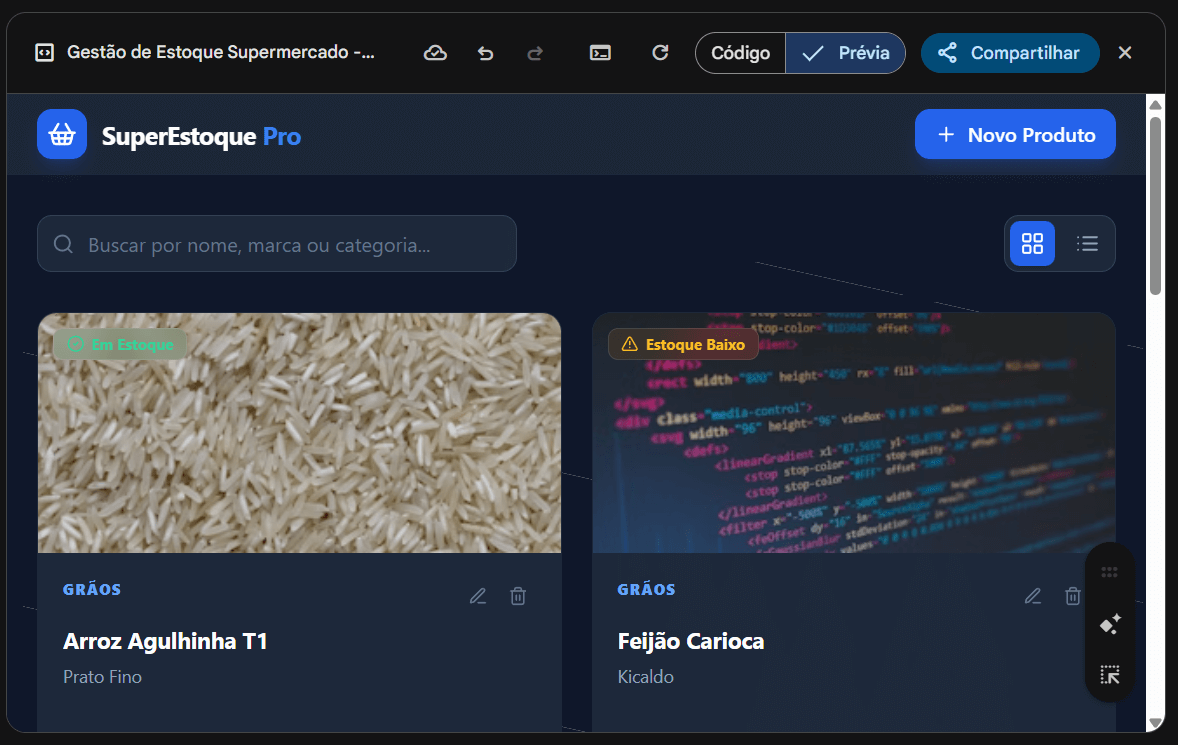The image size is (1178, 745).
Task: Click the Compartilhar share button
Action: tap(1010, 53)
